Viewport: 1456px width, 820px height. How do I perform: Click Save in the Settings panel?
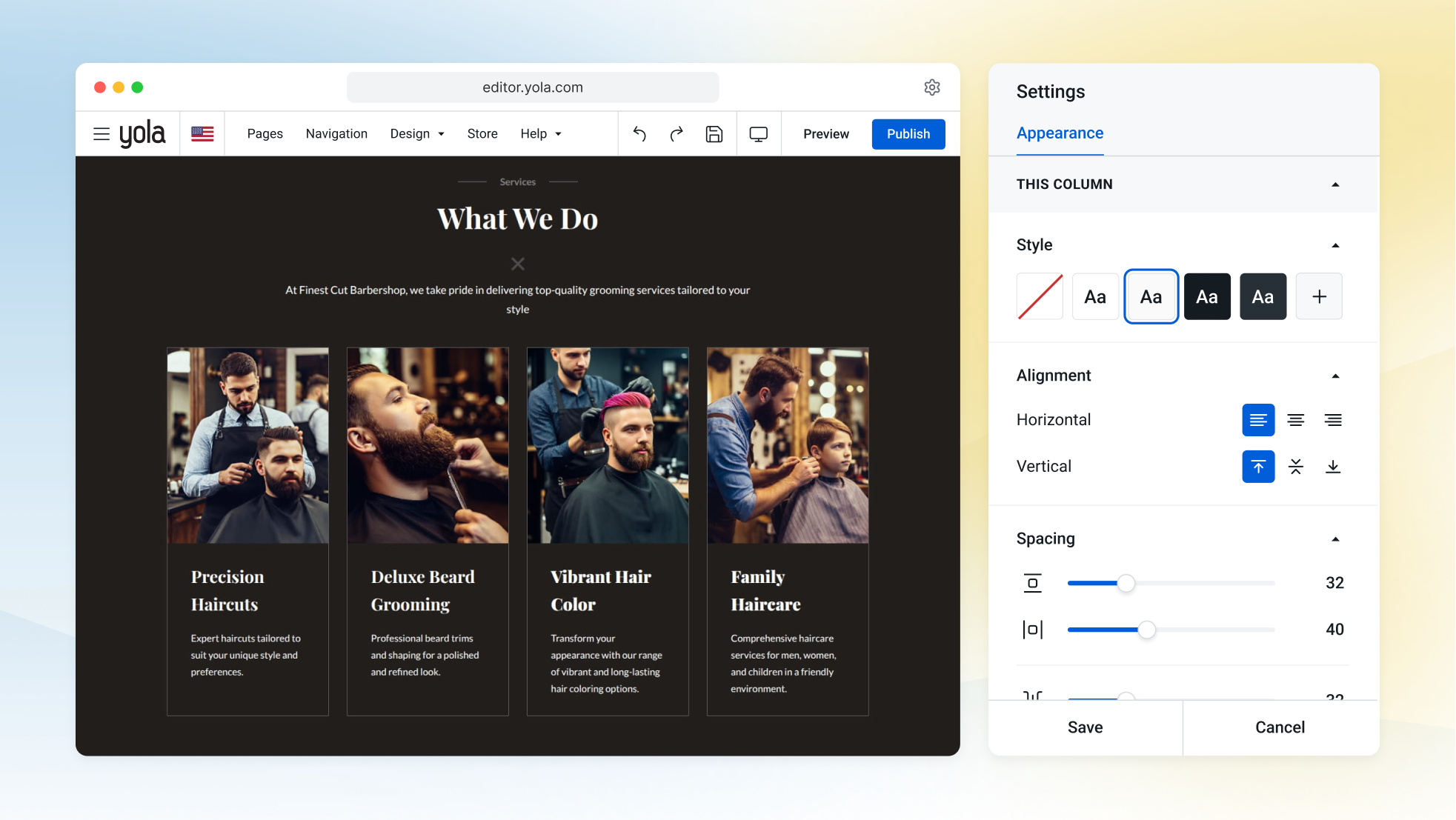tap(1086, 727)
